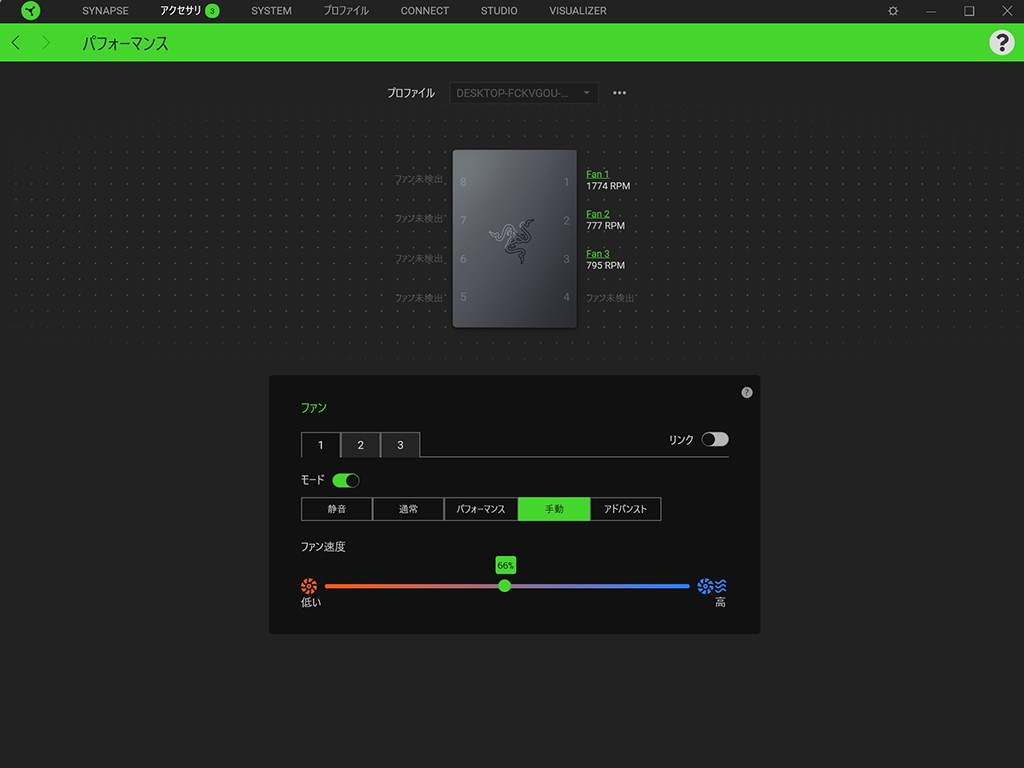Go forward with the right arrow
The image size is (1024, 768).
pos(46,43)
